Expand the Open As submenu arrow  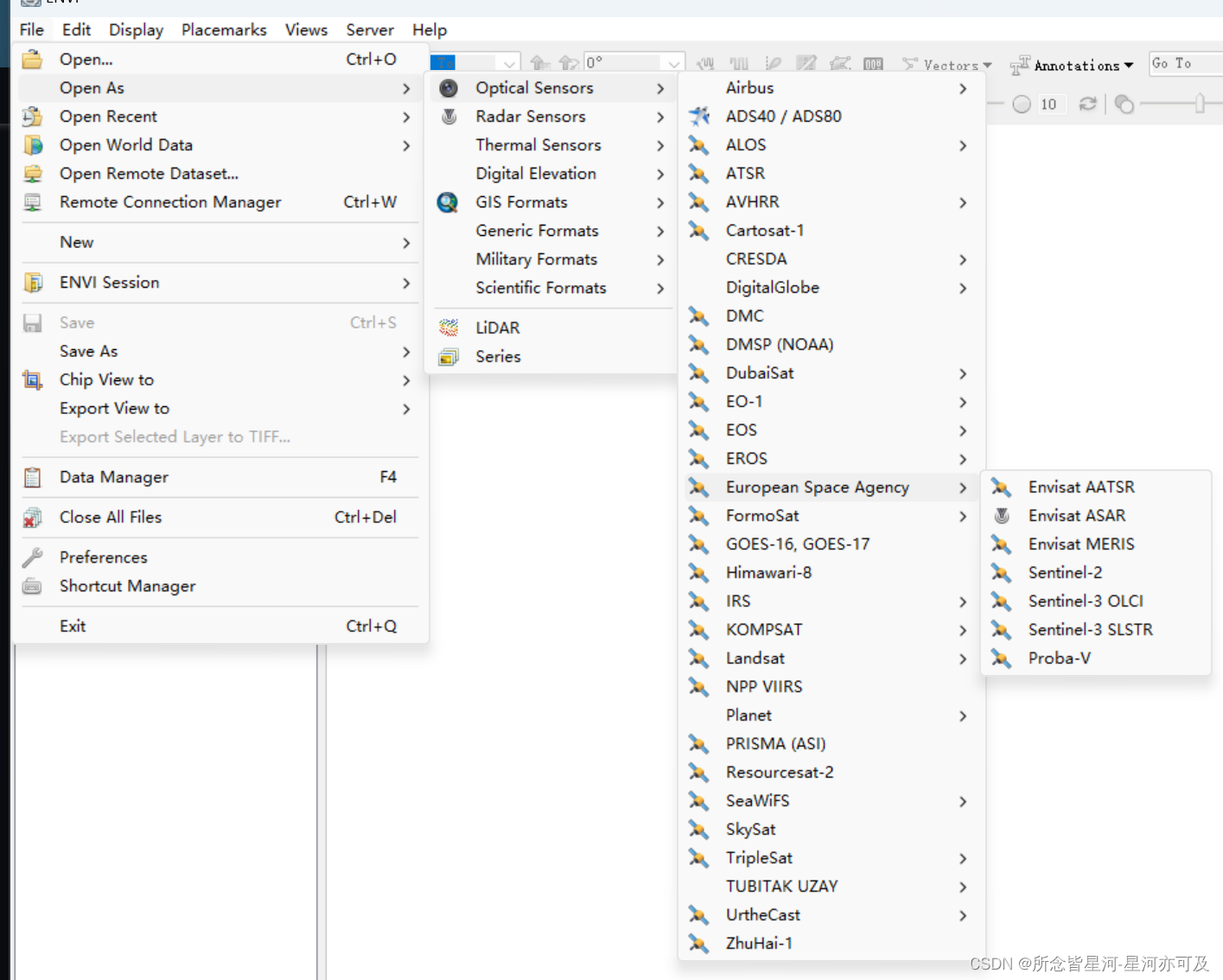(406, 88)
